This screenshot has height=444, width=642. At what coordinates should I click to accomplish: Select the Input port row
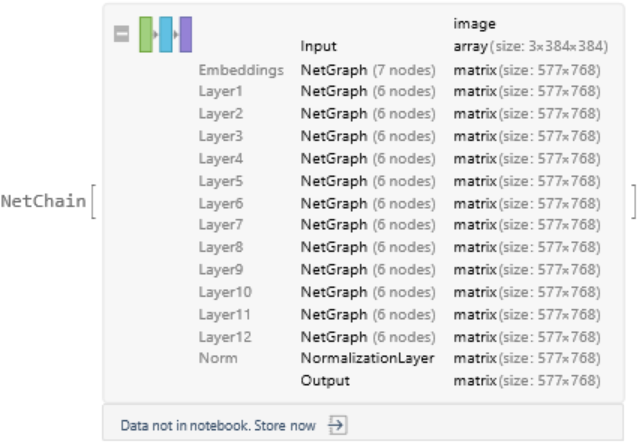click(x=319, y=46)
